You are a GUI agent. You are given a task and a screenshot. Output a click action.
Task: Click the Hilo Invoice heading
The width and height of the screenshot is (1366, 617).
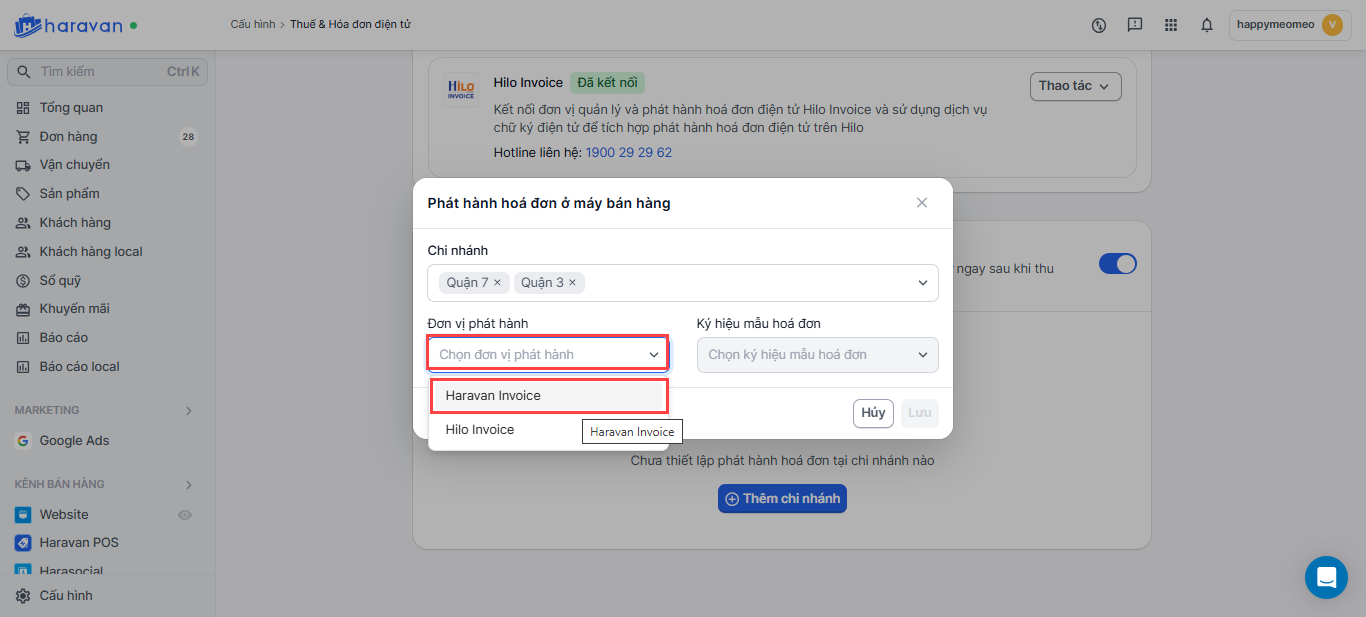pos(528,82)
